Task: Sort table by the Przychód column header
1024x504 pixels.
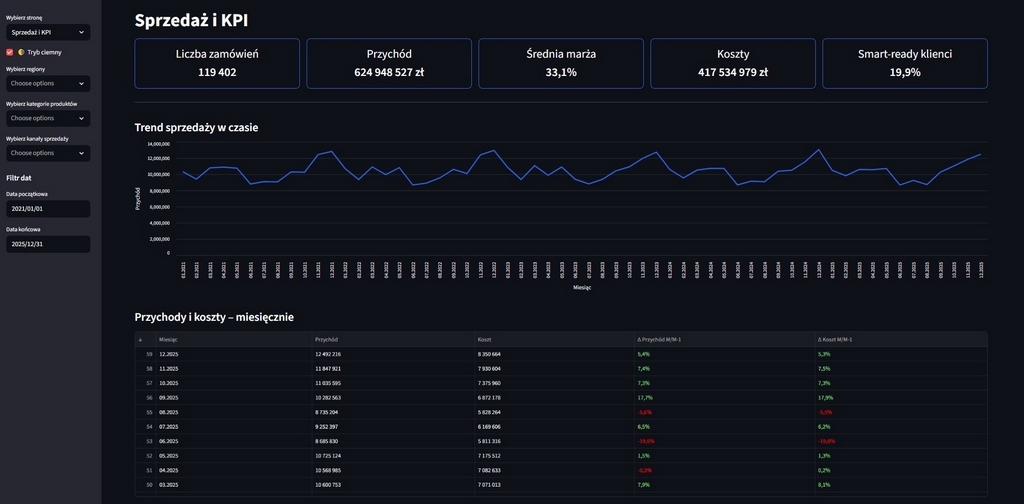Action: (391, 339)
